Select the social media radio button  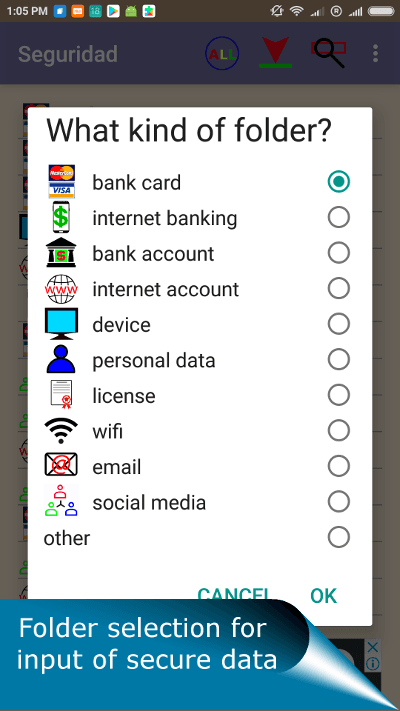click(x=339, y=502)
